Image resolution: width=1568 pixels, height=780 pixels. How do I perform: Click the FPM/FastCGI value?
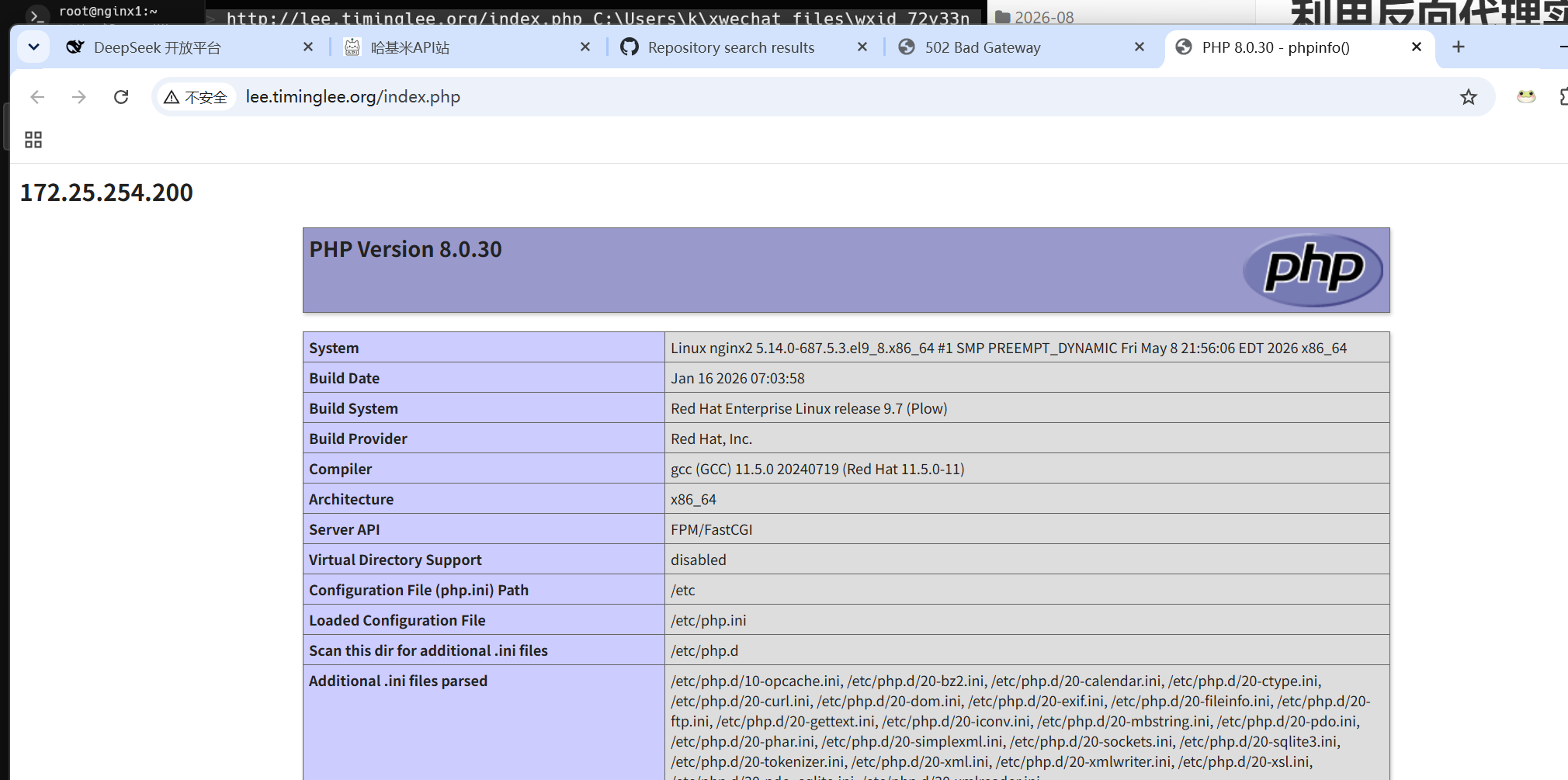click(712, 529)
